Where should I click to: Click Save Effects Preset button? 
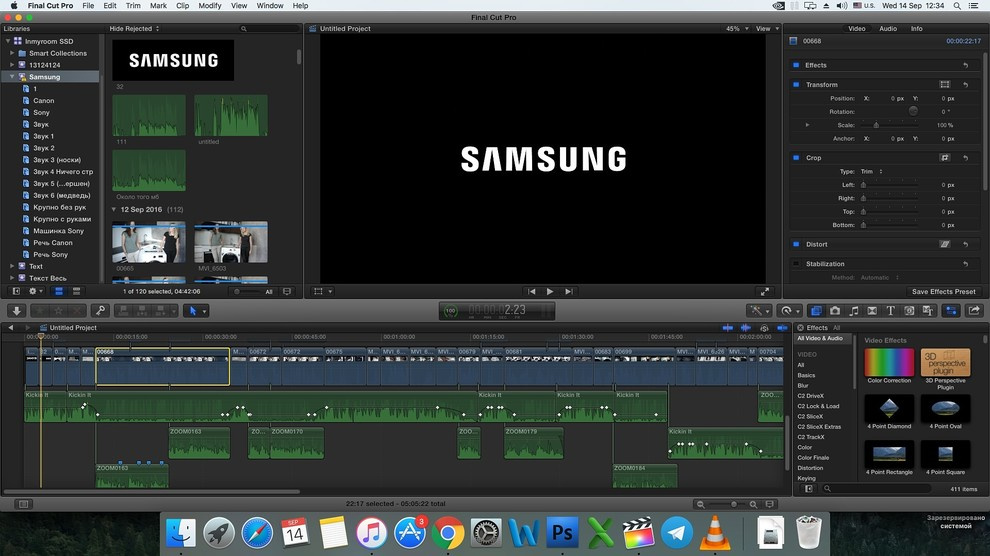[943, 292]
